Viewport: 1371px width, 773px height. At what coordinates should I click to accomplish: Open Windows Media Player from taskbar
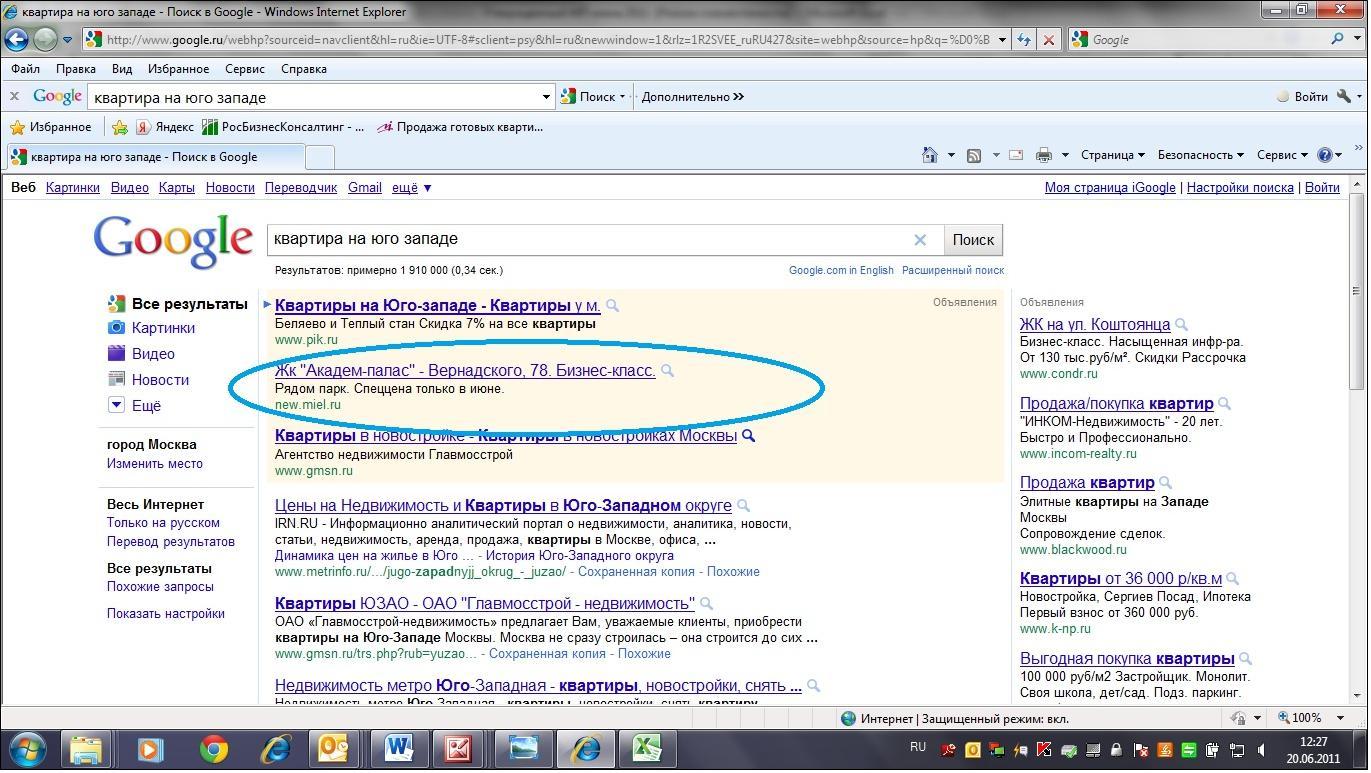click(150, 749)
